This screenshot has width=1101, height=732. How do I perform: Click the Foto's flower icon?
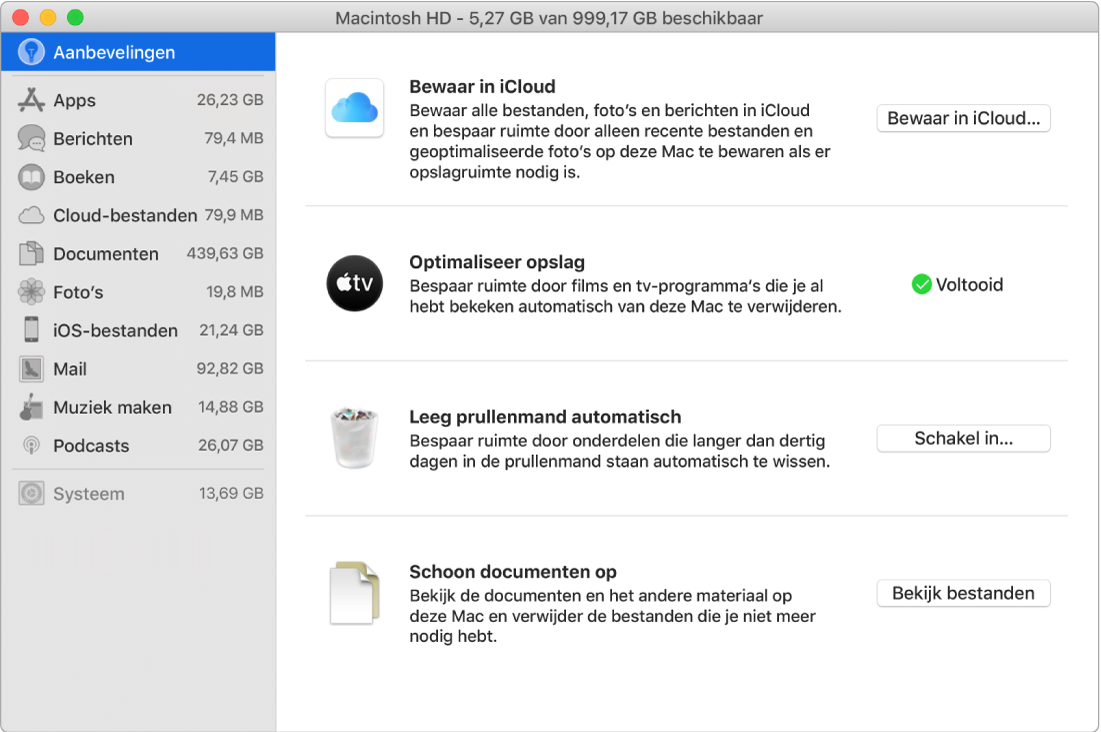[x=31, y=292]
